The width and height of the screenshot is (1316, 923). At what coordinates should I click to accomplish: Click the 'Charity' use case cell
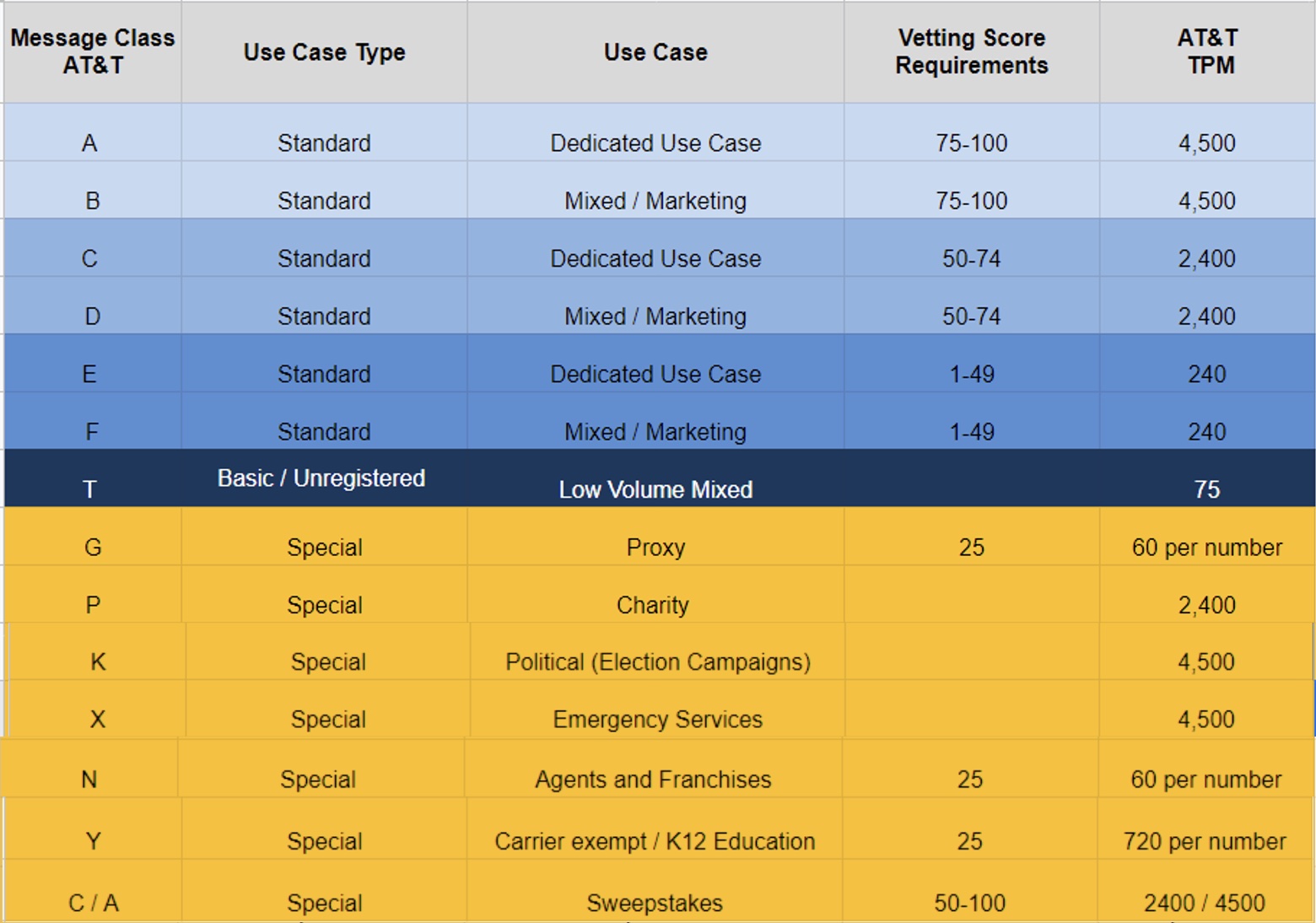click(652, 605)
